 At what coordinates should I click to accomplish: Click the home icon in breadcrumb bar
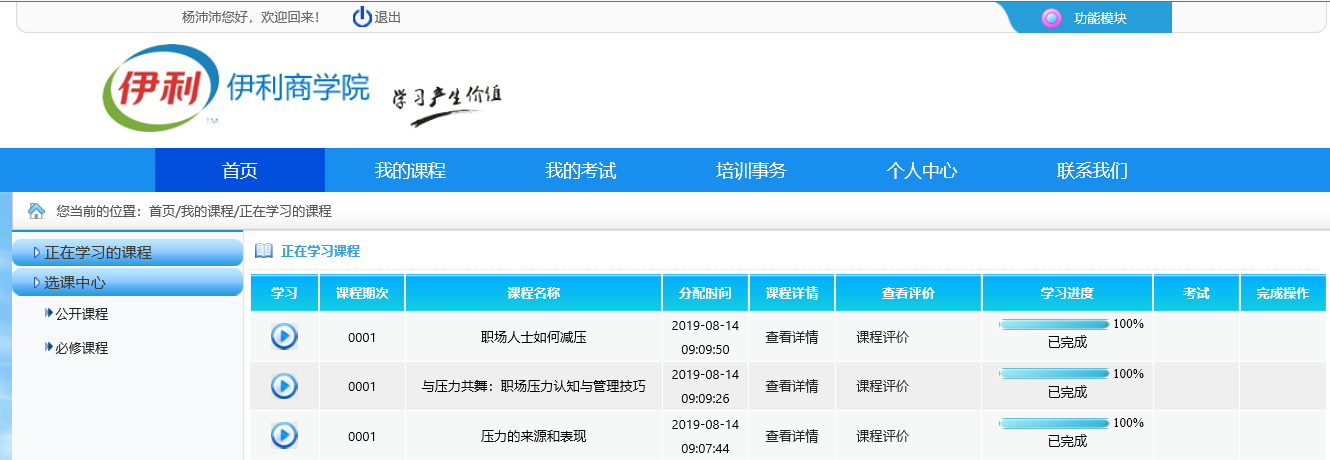click(x=37, y=211)
